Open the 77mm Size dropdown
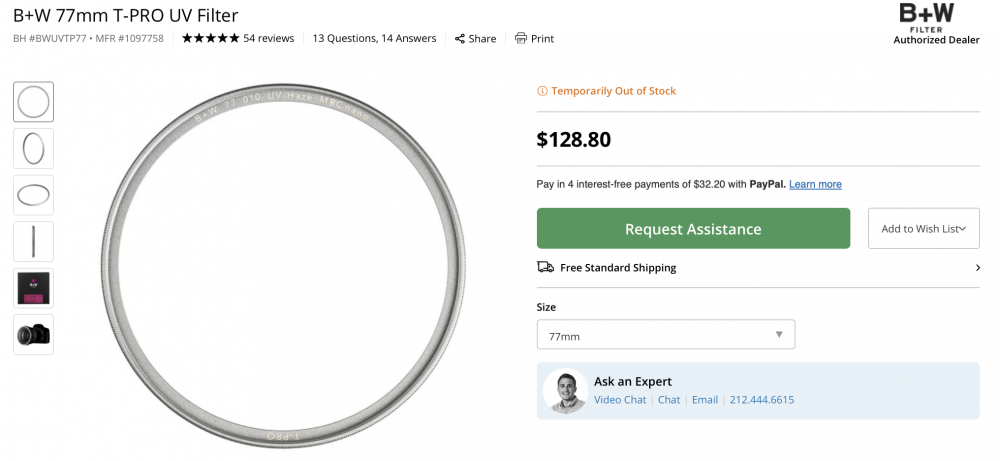 (666, 335)
